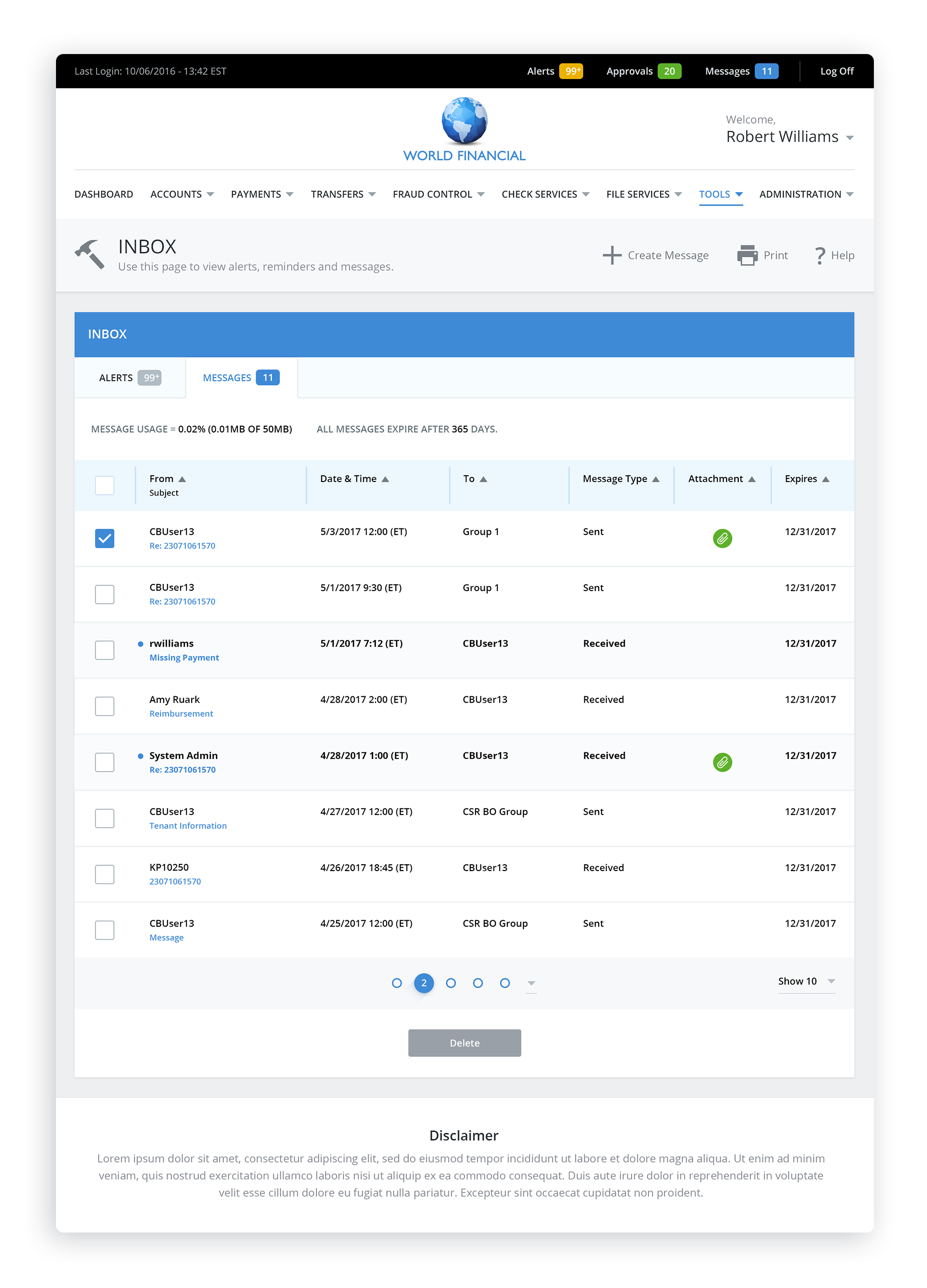Go to Dashboard
927x1288 pixels.
103,194
